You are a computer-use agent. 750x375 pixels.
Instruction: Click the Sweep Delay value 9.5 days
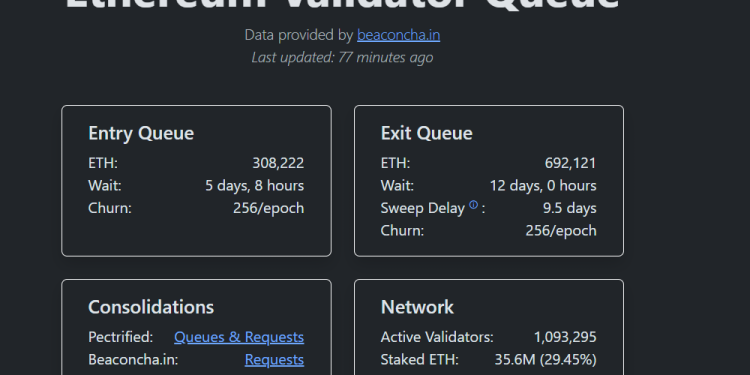click(570, 209)
